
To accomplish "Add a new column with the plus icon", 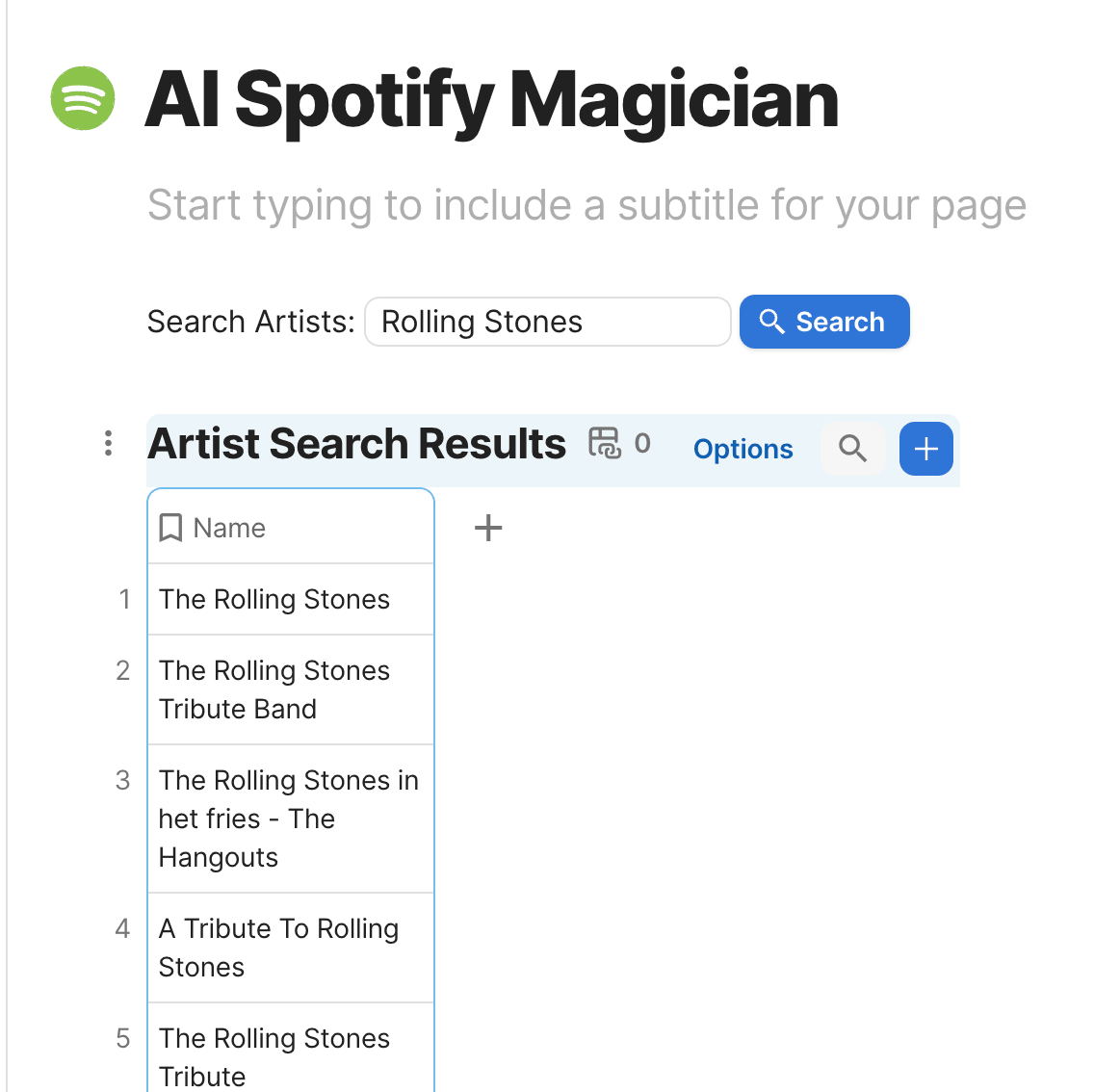I will (x=488, y=528).
